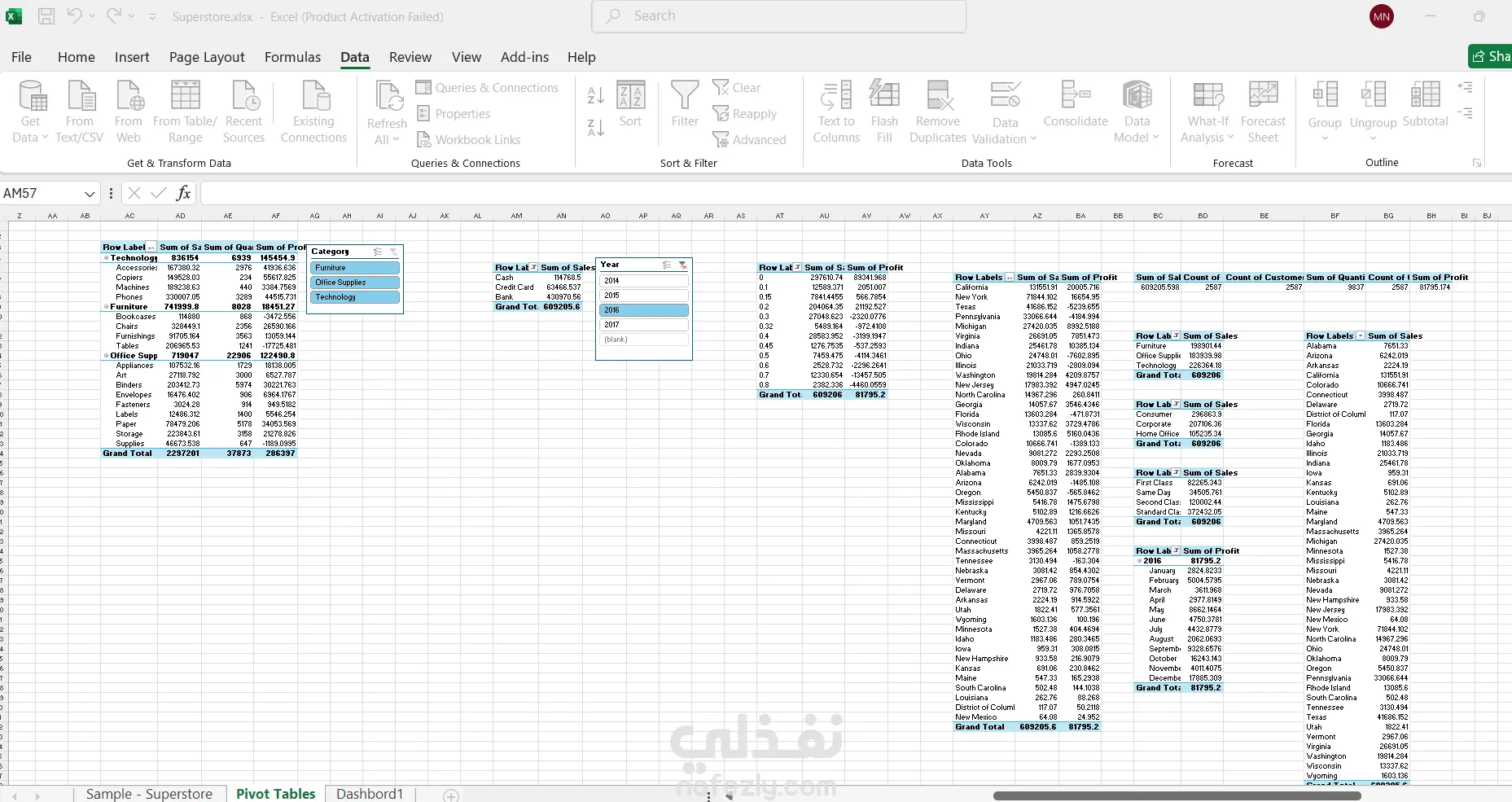Viewport: 1512px width, 802px height.
Task: Open Row Labels filter of payment pivot
Action: [534, 267]
